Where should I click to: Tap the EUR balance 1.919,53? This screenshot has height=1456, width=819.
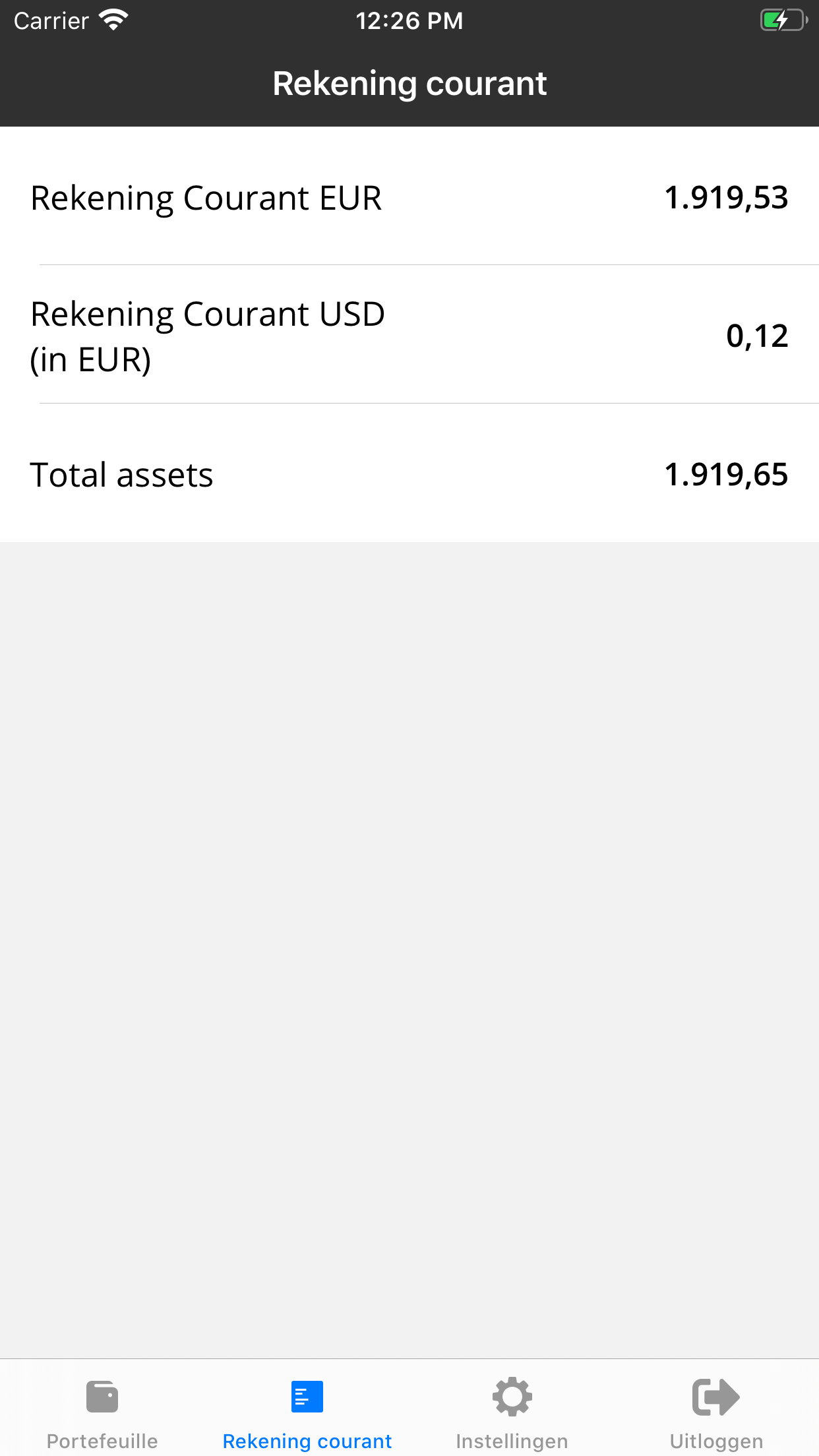726,198
